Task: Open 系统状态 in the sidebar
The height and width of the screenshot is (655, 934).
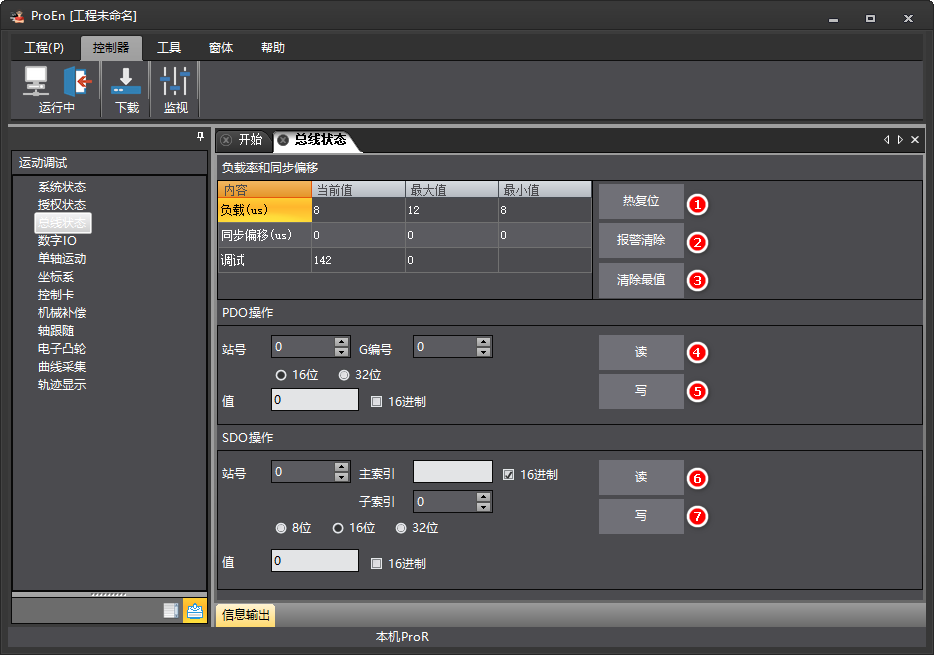Action: [x=62, y=187]
